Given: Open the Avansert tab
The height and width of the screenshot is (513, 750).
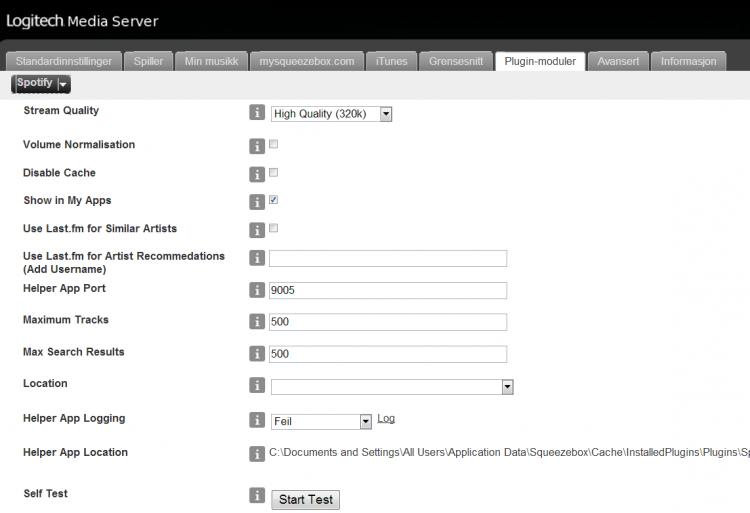Looking at the screenshot, I should click(618, 61).
